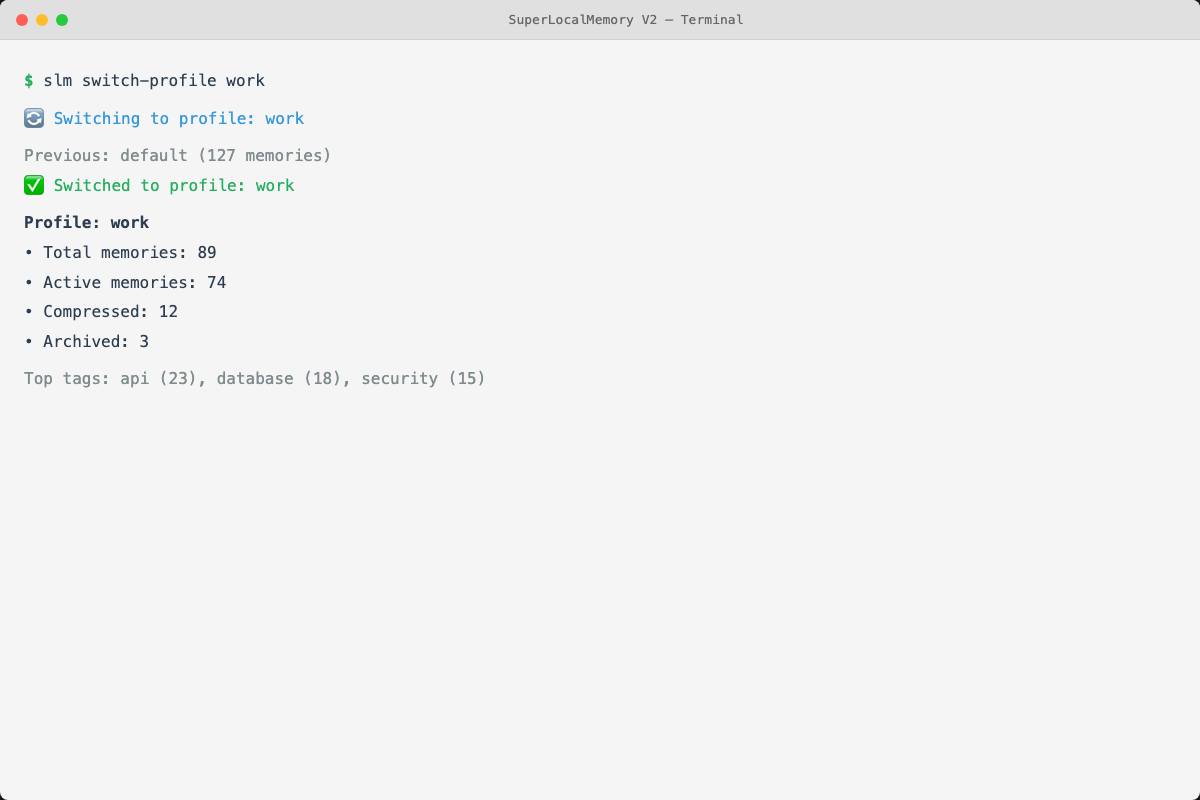Click the 'Archived: 3' line
The height and width of the screenshot is (800, 1200).
tap(86, 342)
